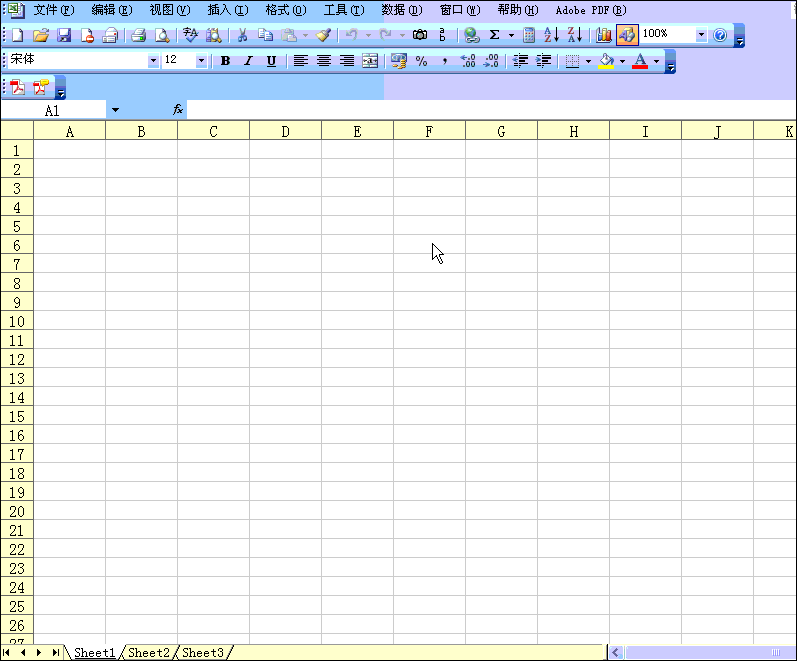Copy selection with the copy icon

pos(265,35)
